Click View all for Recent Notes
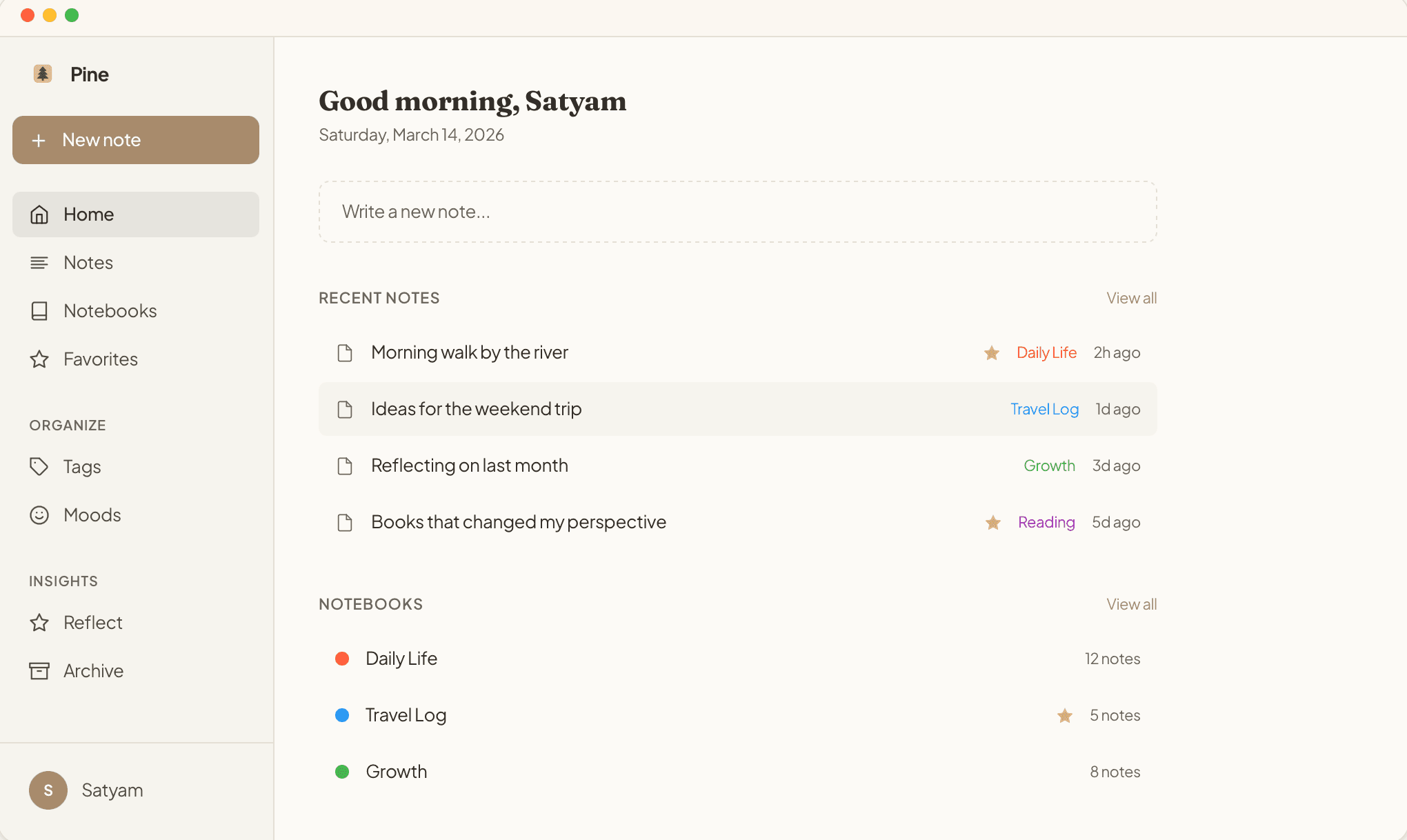This screenshot has height=840, width=1407. (x=1132, y=298)
